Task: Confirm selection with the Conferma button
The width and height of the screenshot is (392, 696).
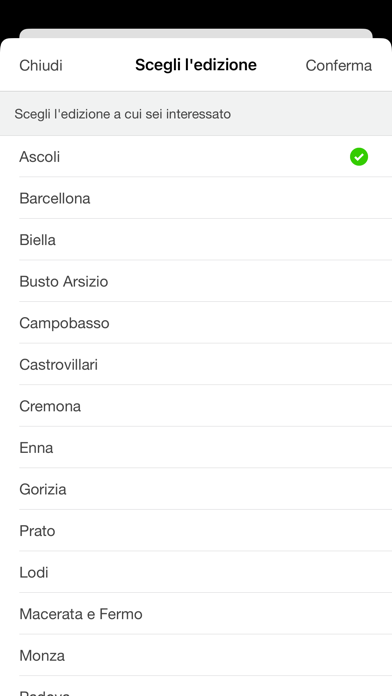Action: click(339, 65)
